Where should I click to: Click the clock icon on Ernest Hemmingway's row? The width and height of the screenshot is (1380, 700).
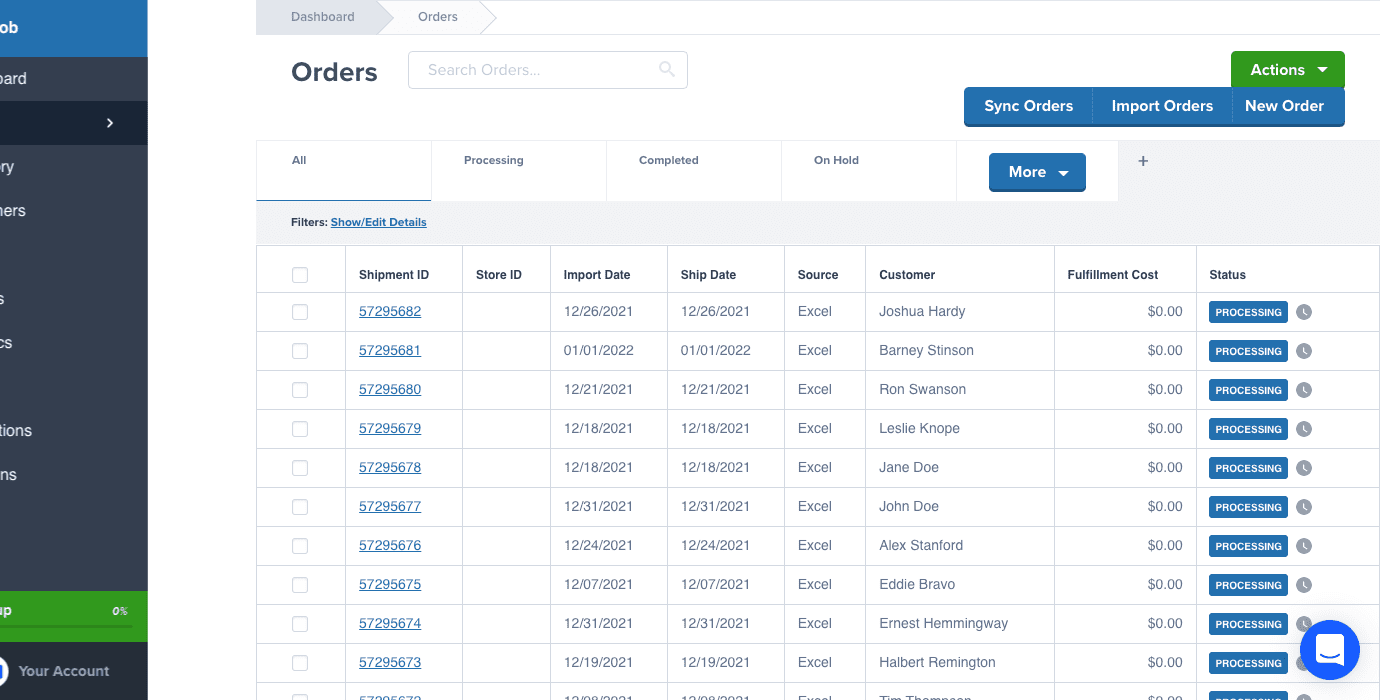(1304, 623)
